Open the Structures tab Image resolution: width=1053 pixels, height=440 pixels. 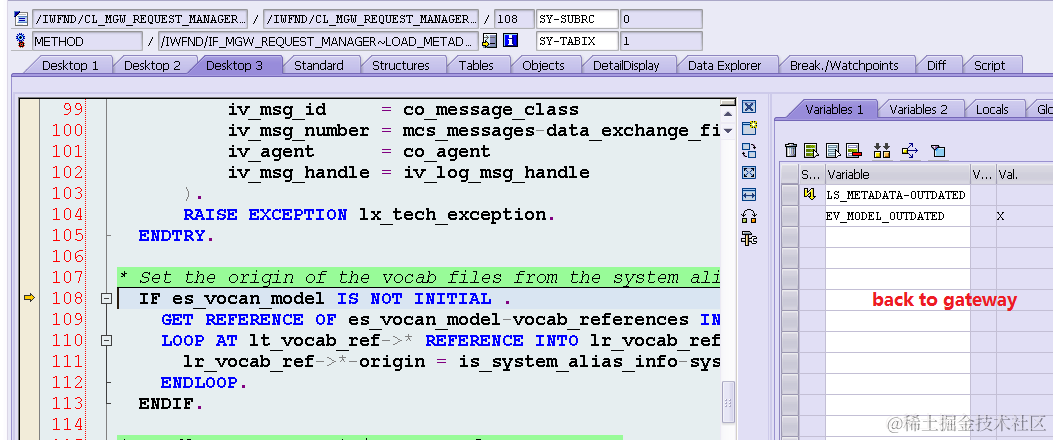[400, 65]
